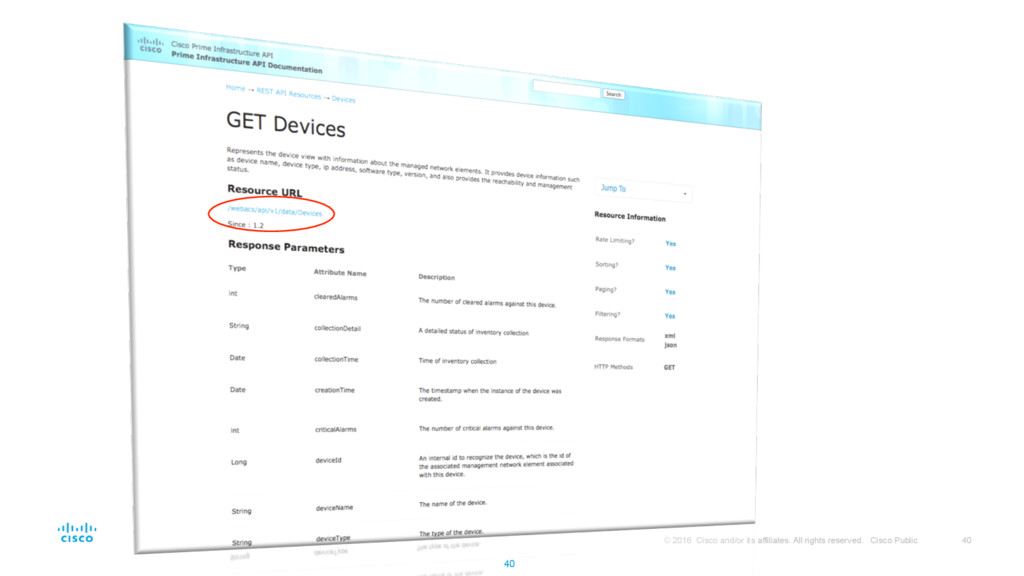Select the Resource URL heading
Image resolution: width=1024 pixels, height=576 pixels.
(x=264, y=191)
